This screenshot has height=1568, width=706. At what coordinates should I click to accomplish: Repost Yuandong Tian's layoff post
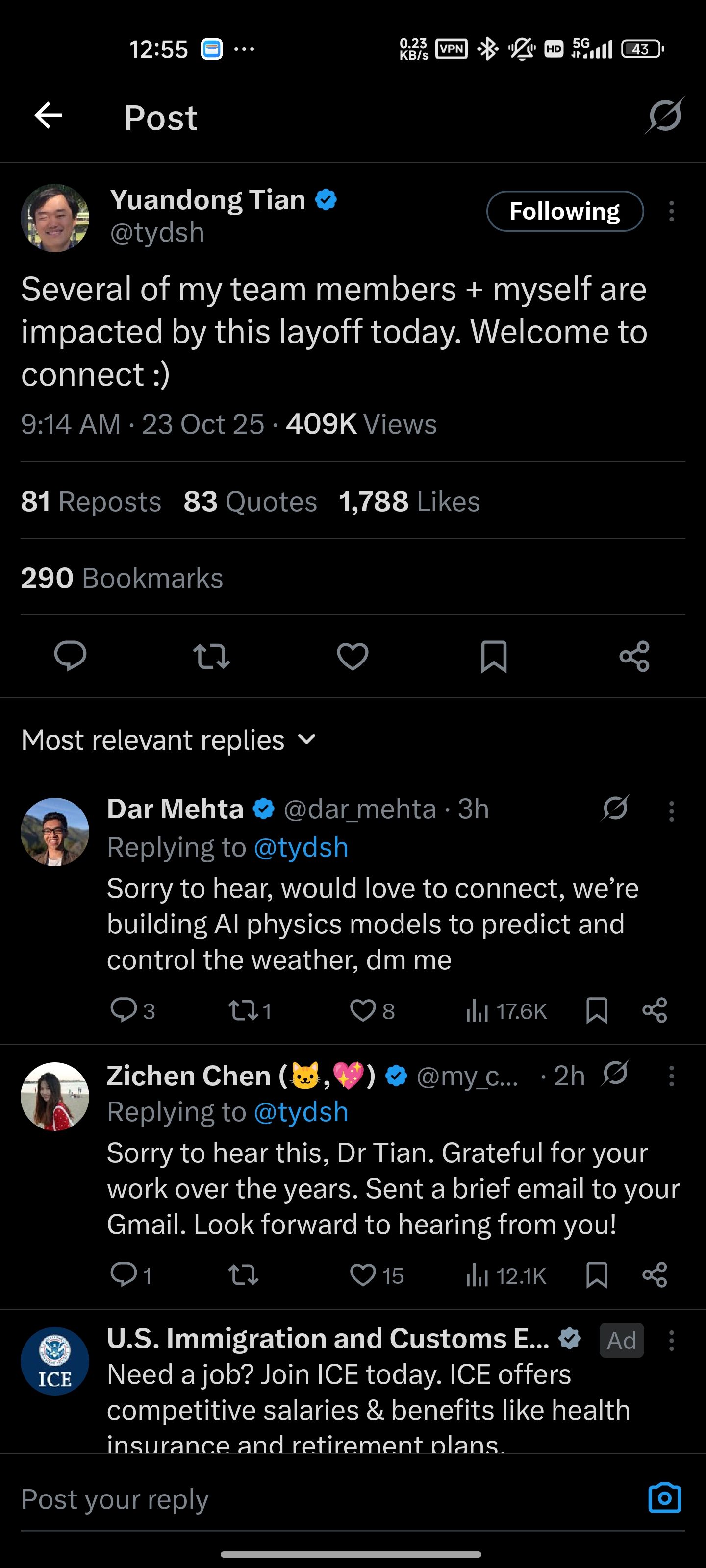[211, 656]
